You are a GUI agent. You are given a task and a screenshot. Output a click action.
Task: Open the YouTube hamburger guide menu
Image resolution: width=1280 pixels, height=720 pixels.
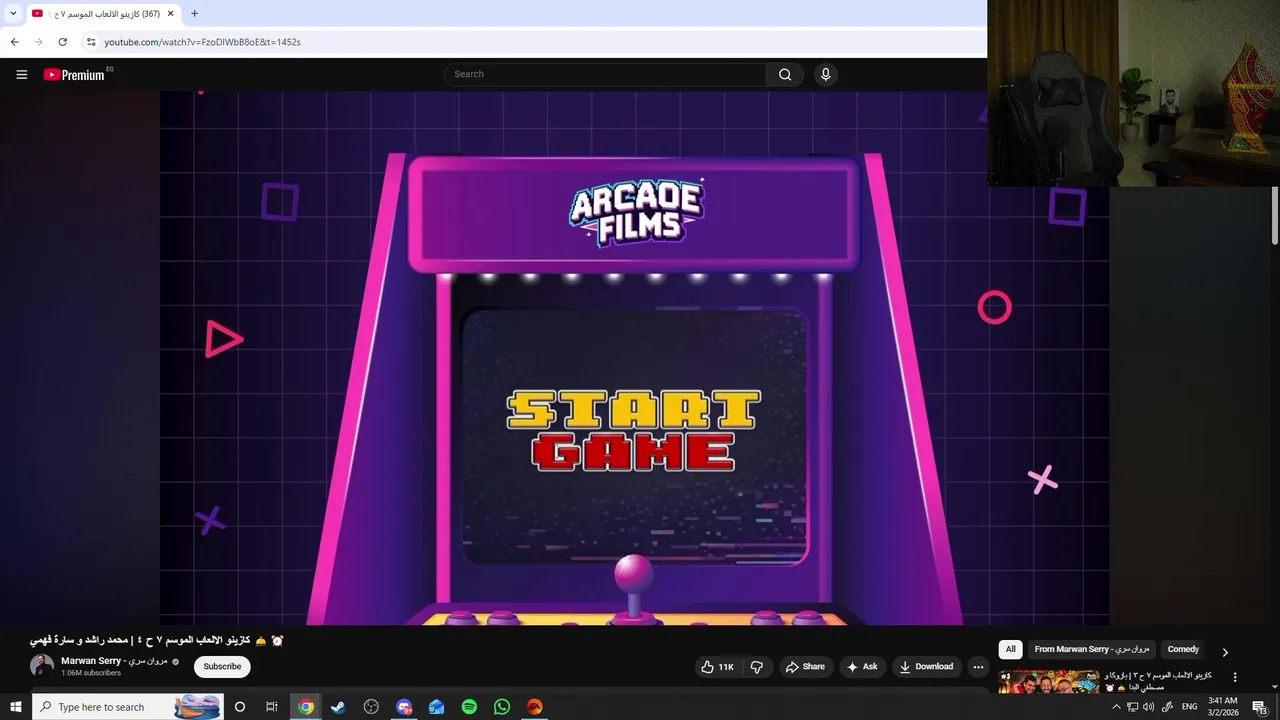coord(21,75)
